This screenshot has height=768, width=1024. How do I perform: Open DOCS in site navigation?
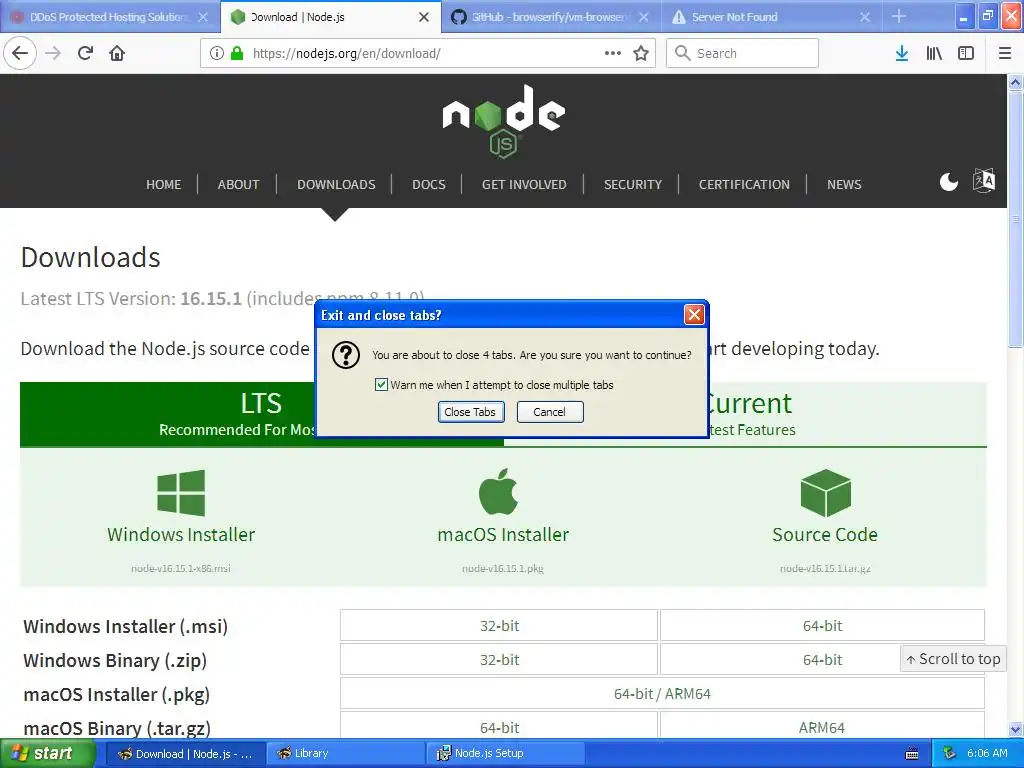[428, 185]
